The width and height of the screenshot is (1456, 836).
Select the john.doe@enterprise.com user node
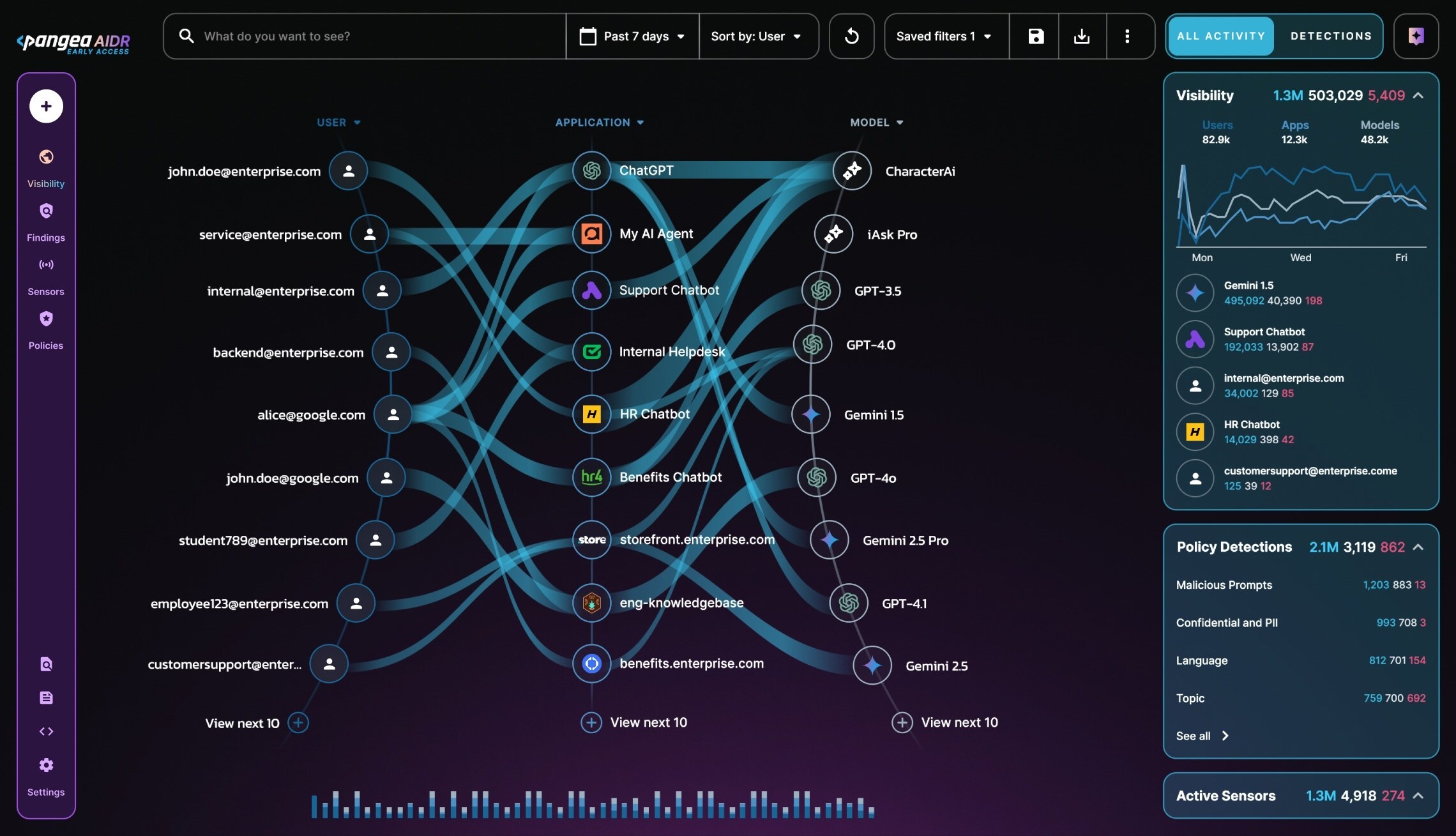click(348, 171)
